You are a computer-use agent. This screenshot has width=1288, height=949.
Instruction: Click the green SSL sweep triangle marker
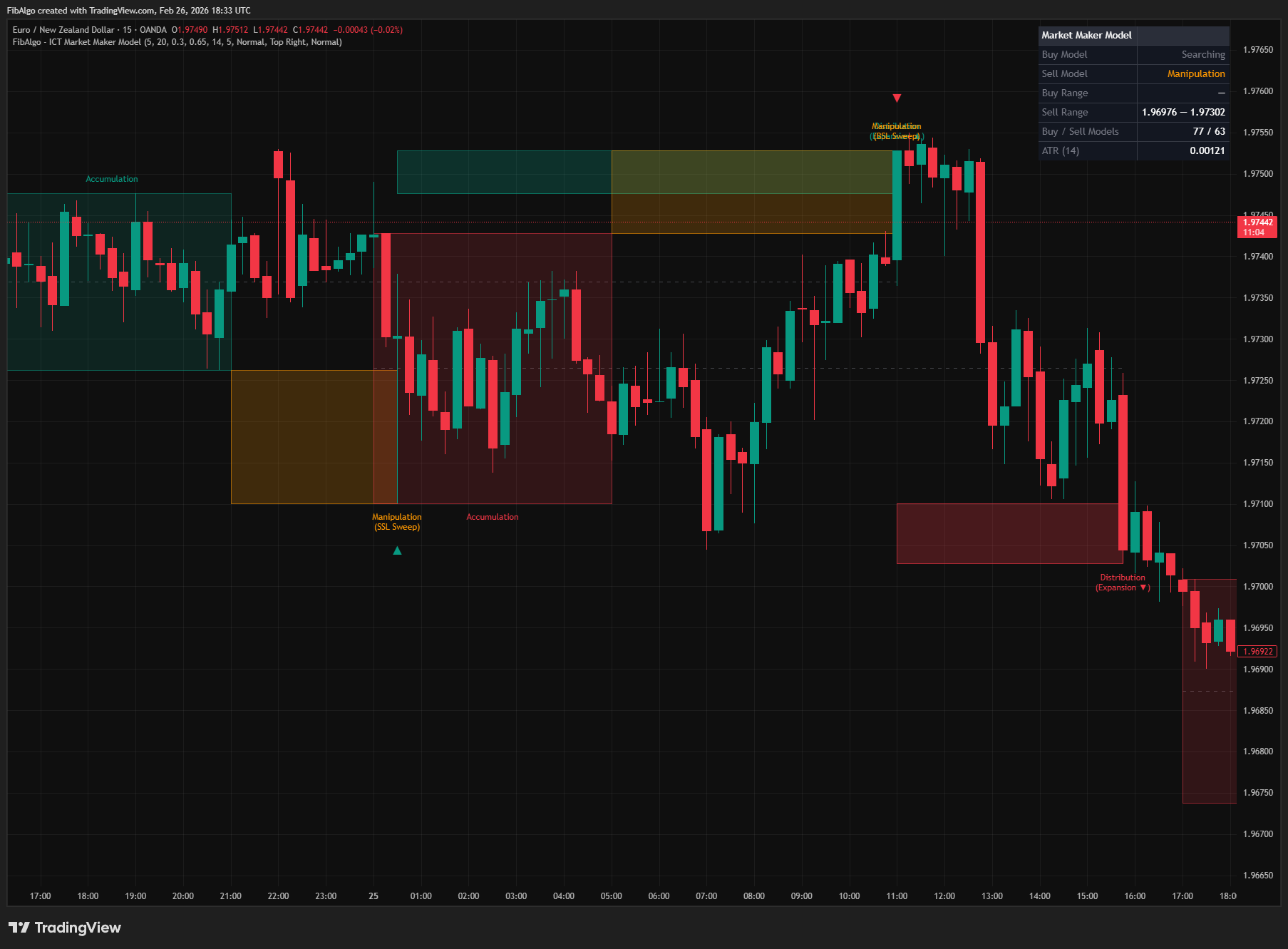[x=397, y=550]
